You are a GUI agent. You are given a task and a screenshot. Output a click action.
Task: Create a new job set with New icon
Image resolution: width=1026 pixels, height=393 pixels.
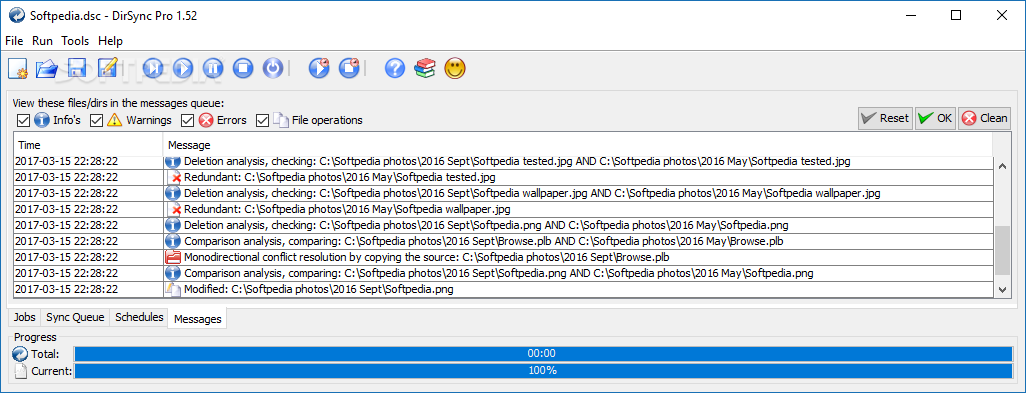(18, 68)
